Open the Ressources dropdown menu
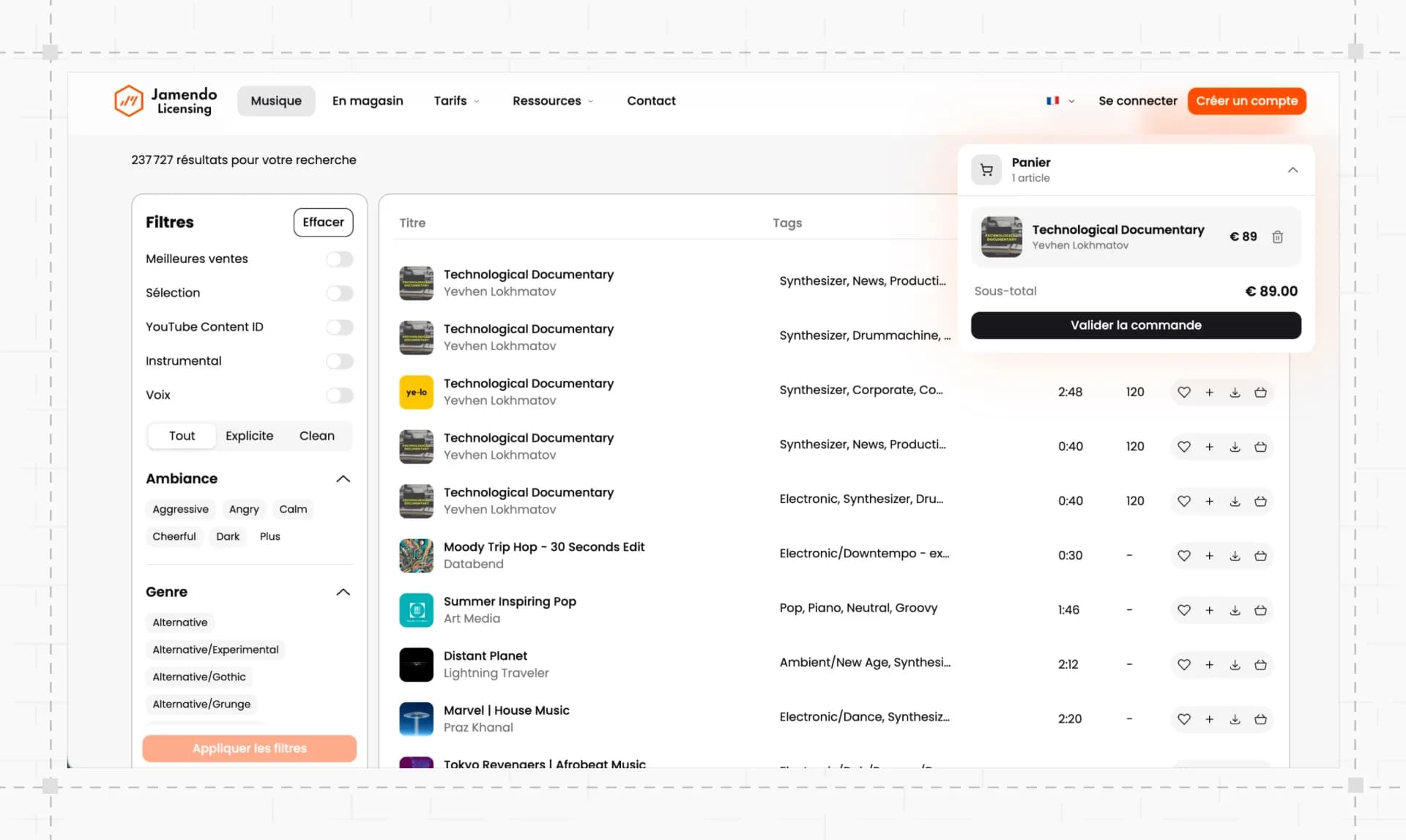The width and height of the screenshot is (1406, 840). pyautogui.click(x=553, y=101)
